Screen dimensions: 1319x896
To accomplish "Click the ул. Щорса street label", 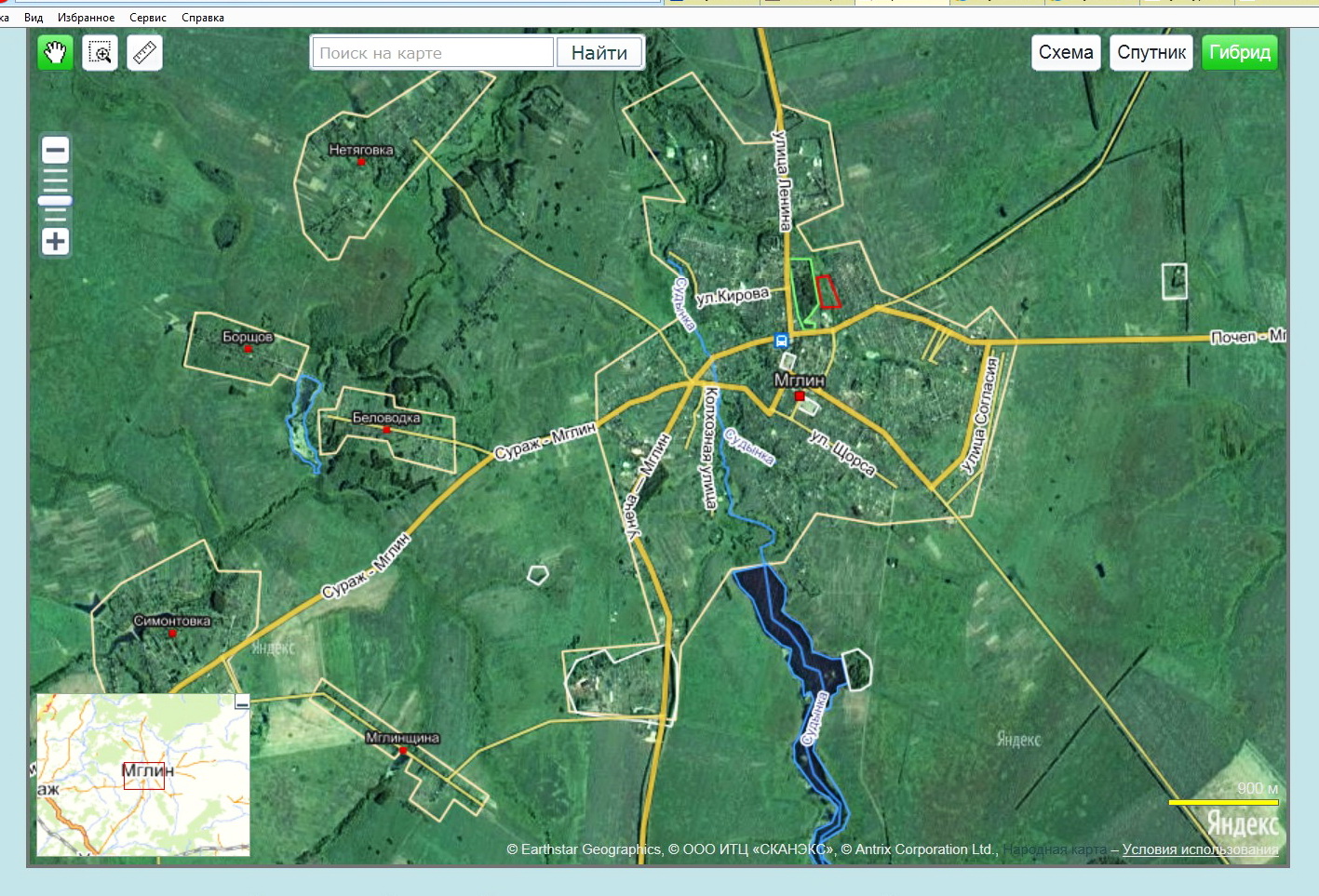I will pyautogui.click(x=842, y=453).
